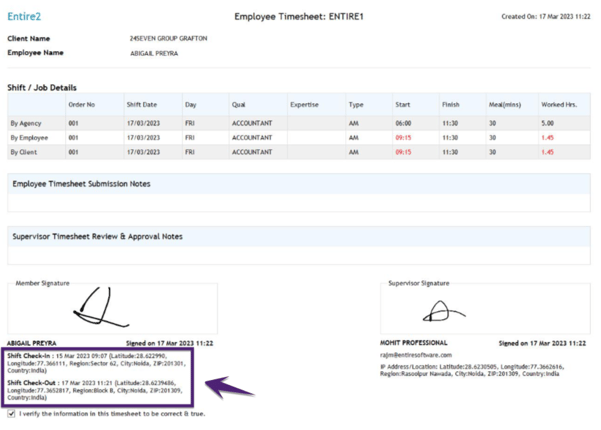Click the Entire2 logo
Viewport: 601px width, 430px height.
(x=24, y=17)
